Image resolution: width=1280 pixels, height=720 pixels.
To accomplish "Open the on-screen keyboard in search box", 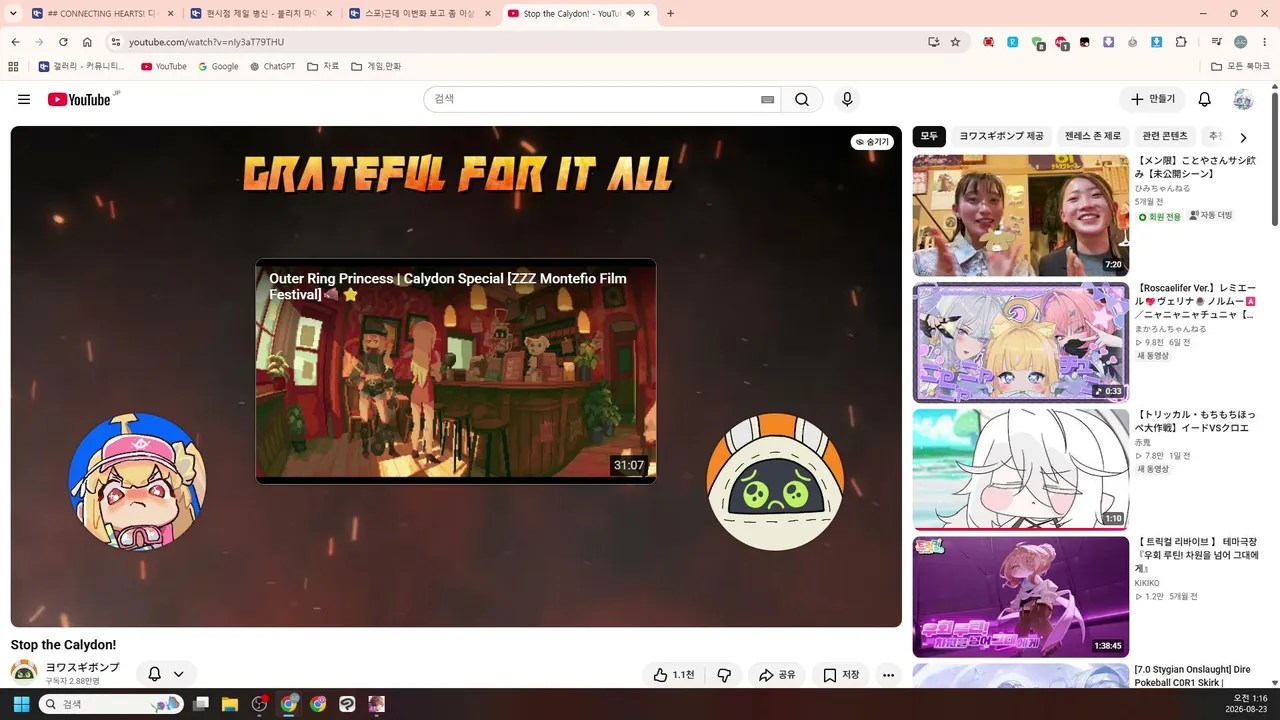I will 767,99.
